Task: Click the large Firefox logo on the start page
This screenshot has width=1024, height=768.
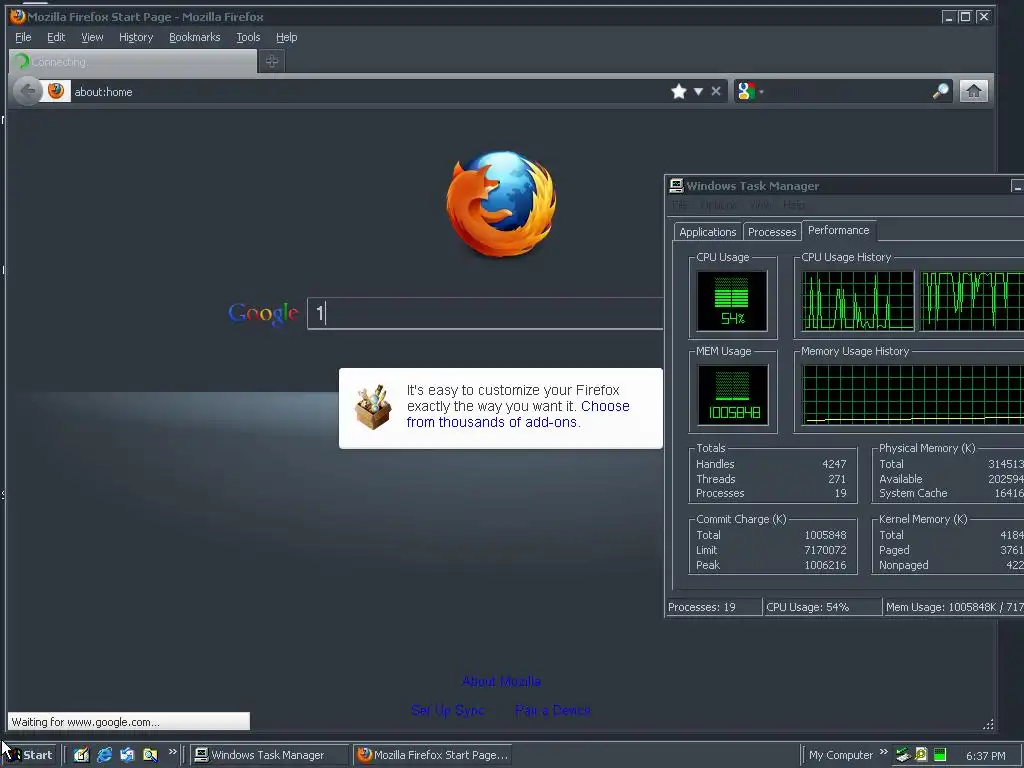Action: [x=502, y=204]
